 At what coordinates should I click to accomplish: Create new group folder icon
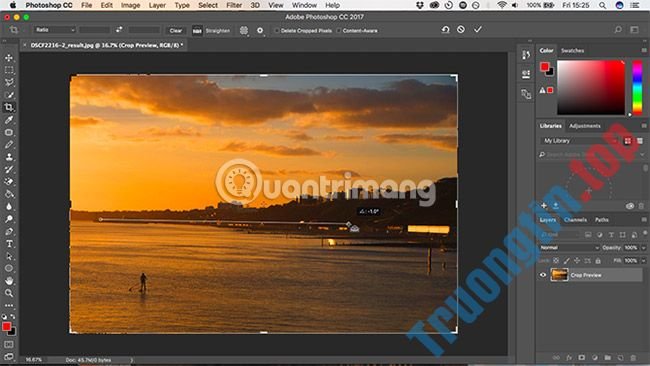pyautogui.click(x=607, y=357)
